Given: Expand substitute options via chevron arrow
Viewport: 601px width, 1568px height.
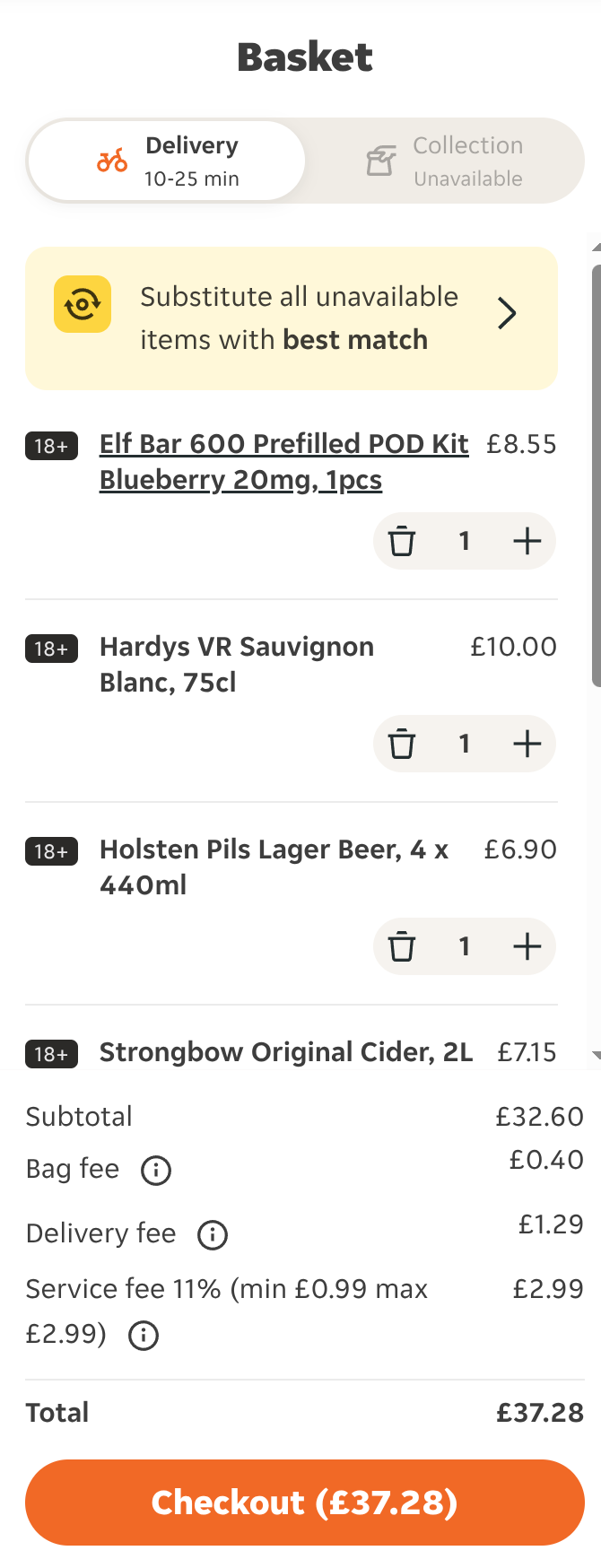Looking at the screenshot, I should (507, 313).
